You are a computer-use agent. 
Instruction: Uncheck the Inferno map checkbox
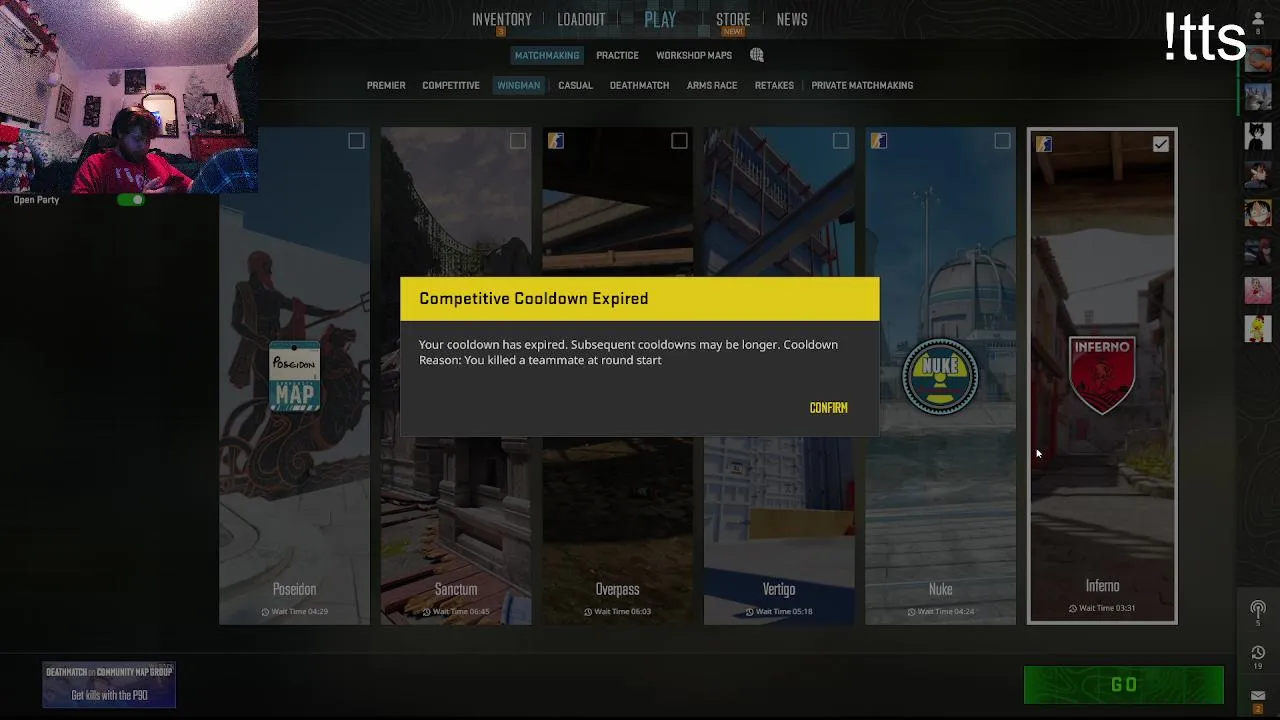(1160, 144)
